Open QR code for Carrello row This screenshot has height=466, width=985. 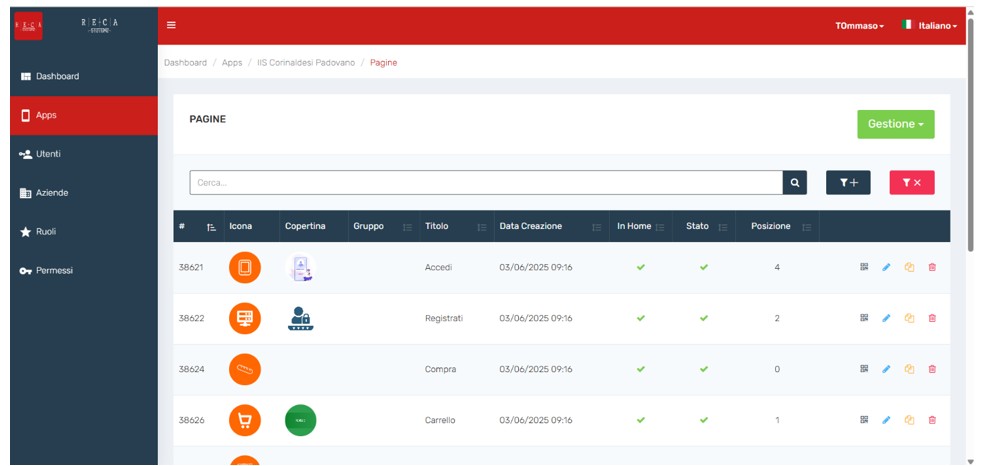864,420
